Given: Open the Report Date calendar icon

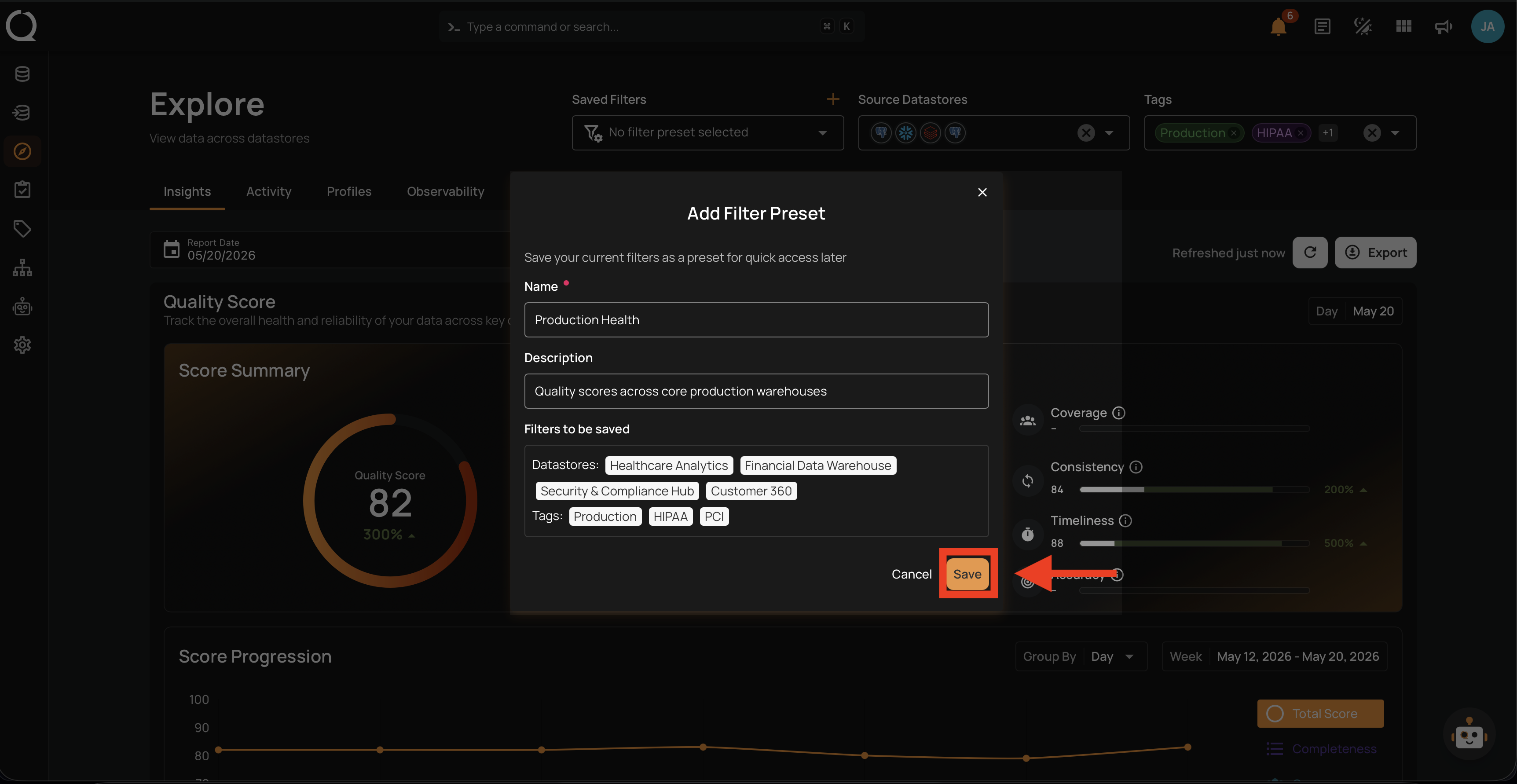Looking at the screenshot, I should [x=172, y=250].
